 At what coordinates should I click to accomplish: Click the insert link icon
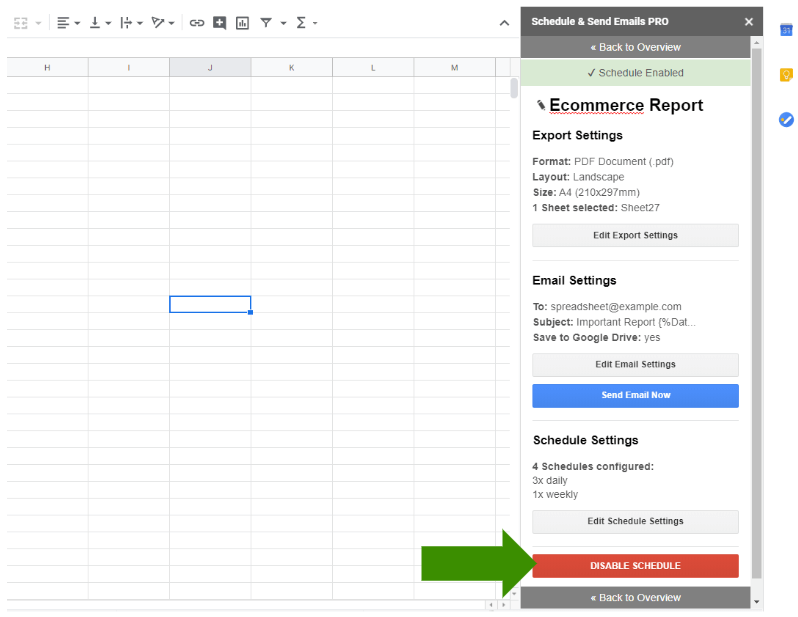coord(197,22)
